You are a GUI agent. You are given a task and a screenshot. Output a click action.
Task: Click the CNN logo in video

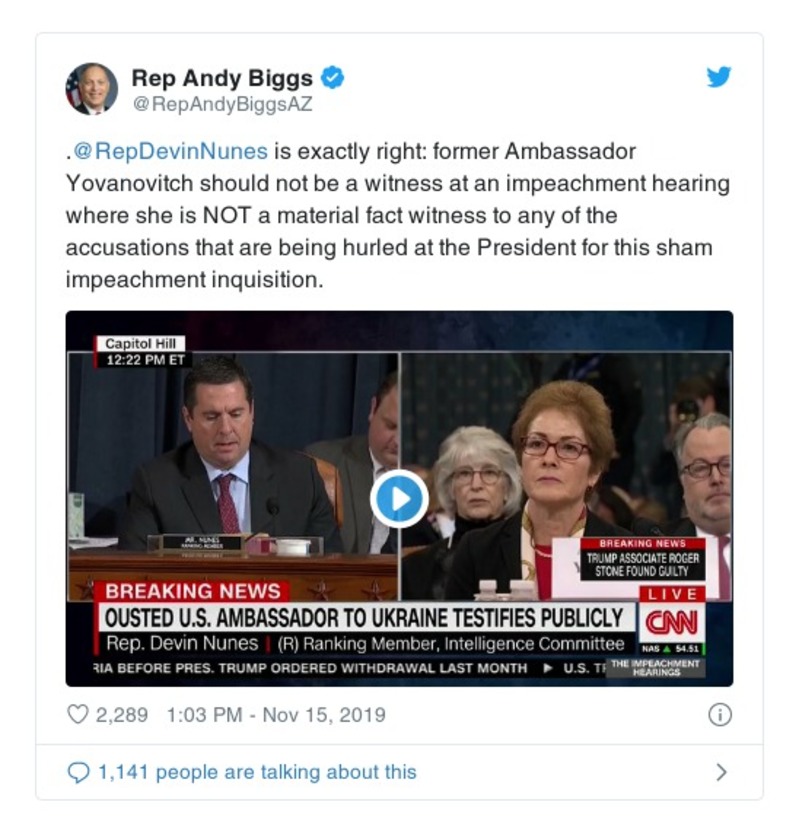671,622
